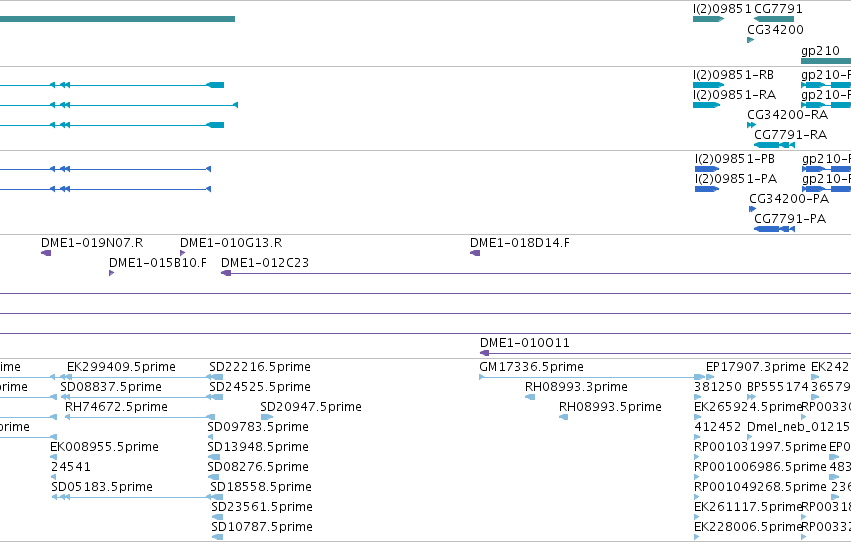The width and height of the screenshot is (851, 542).
Task: Select the SD20947.5prime EST arrow glyph
Action: [266, 417]
